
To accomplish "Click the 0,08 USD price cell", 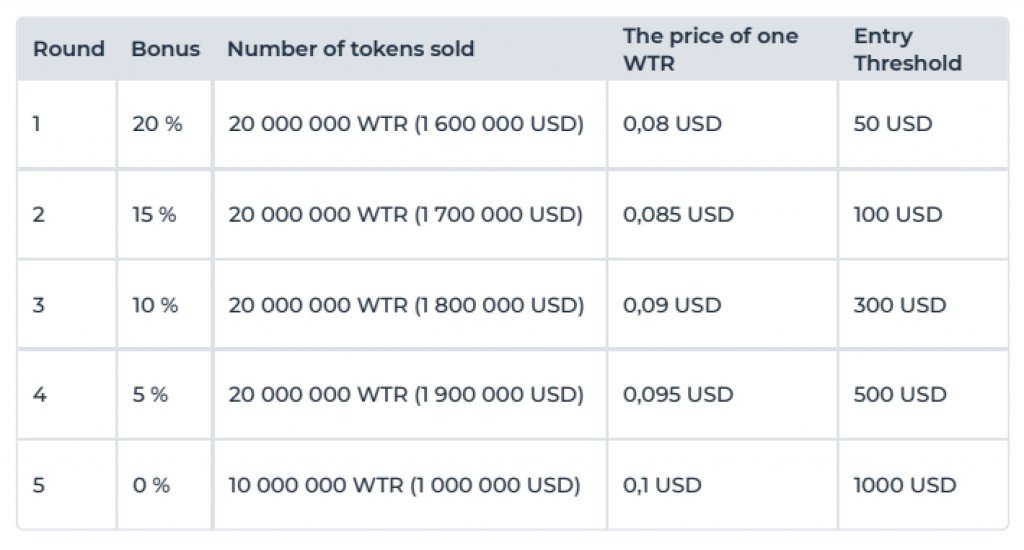I will [x=672, y=125].
